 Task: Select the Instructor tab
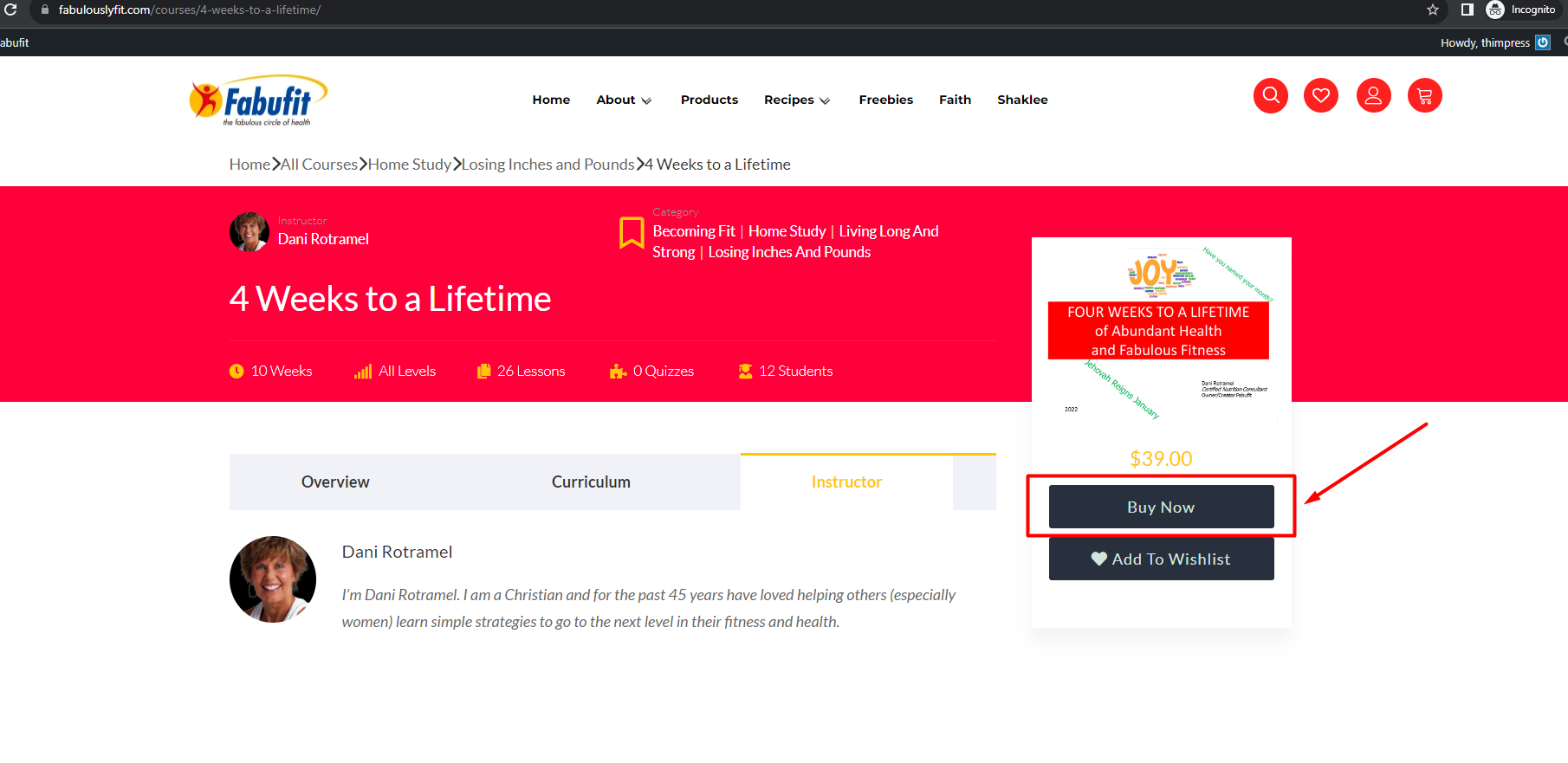[x=846, y=482]
